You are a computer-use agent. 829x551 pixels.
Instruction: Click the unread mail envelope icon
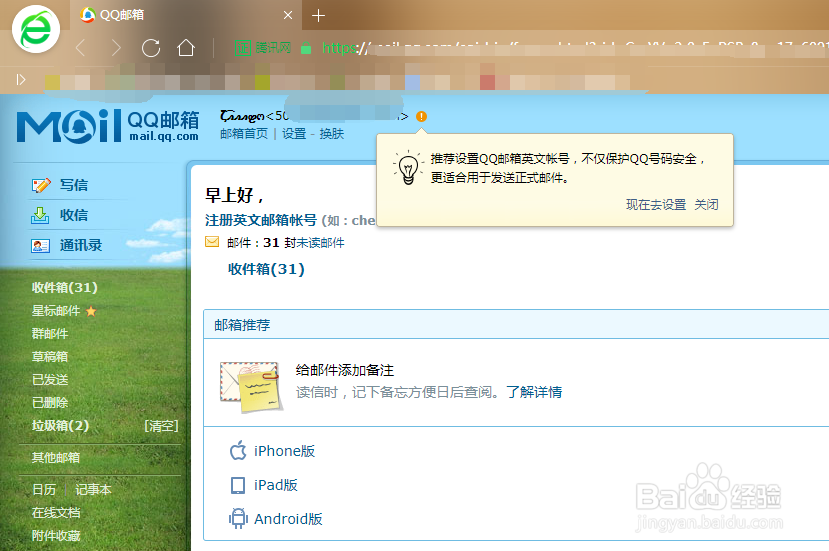[212, 242]
